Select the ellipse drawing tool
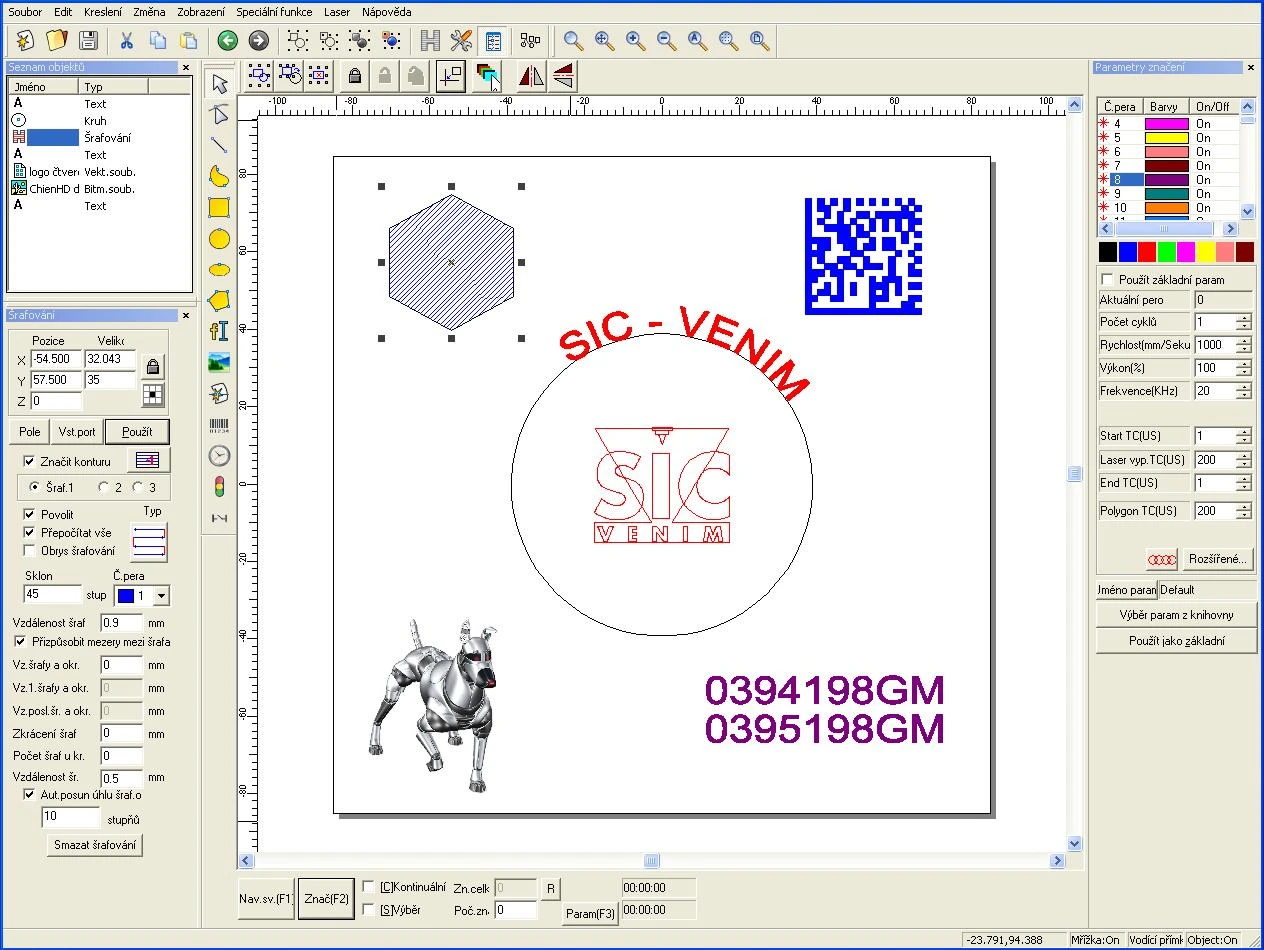 point(219,269)
